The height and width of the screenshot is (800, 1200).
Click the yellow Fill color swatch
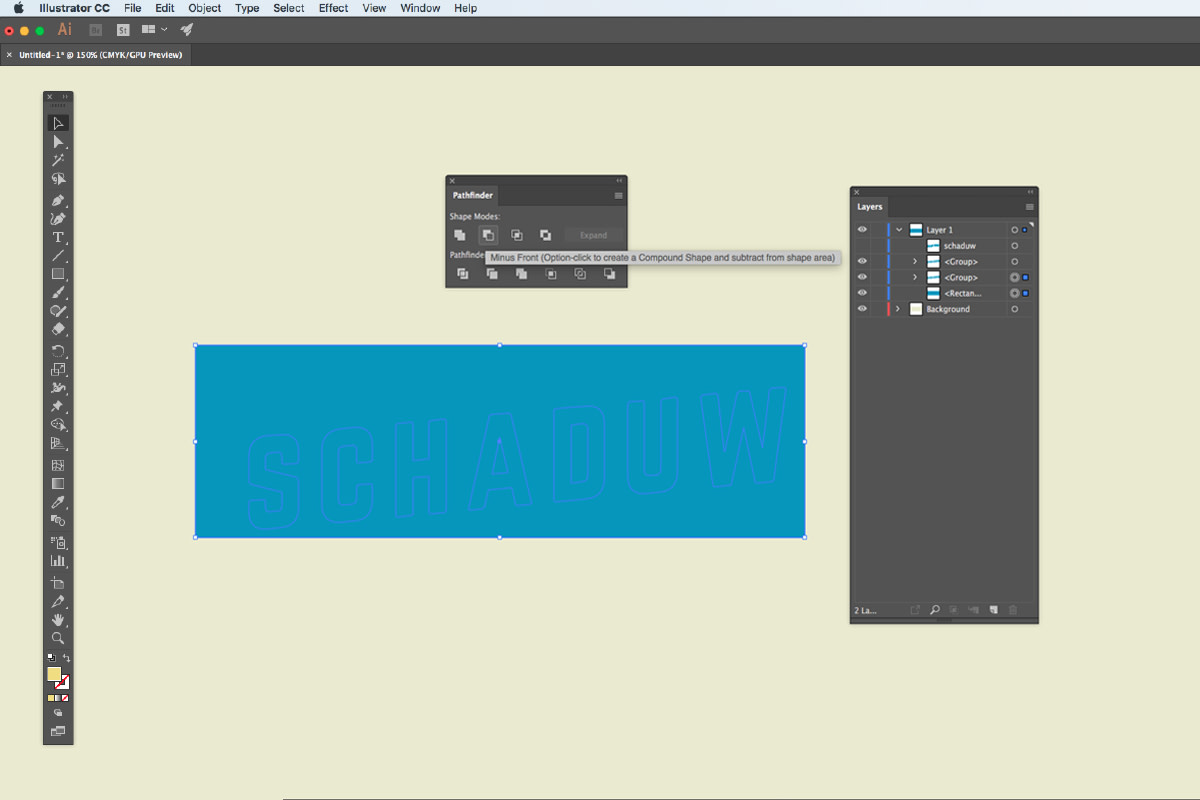point(54,675)
